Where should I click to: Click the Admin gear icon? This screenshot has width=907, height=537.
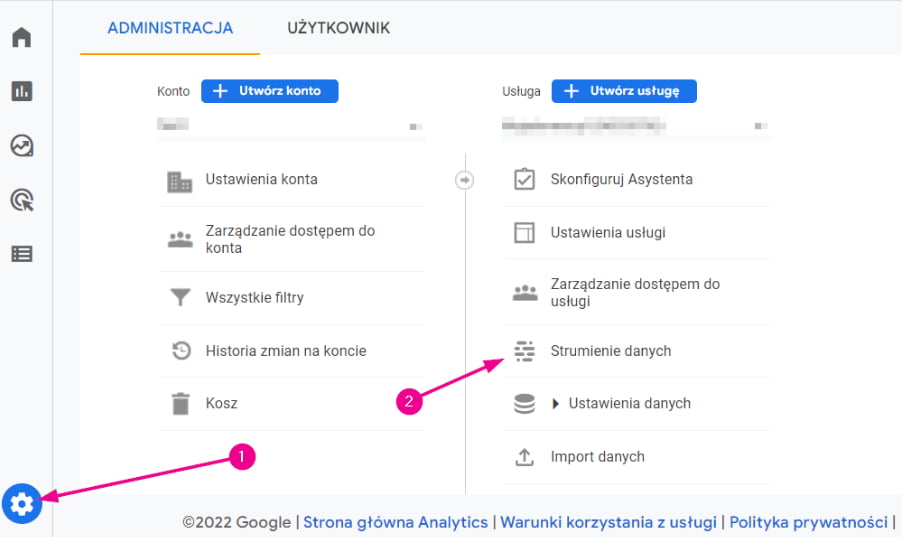(21, 503)
